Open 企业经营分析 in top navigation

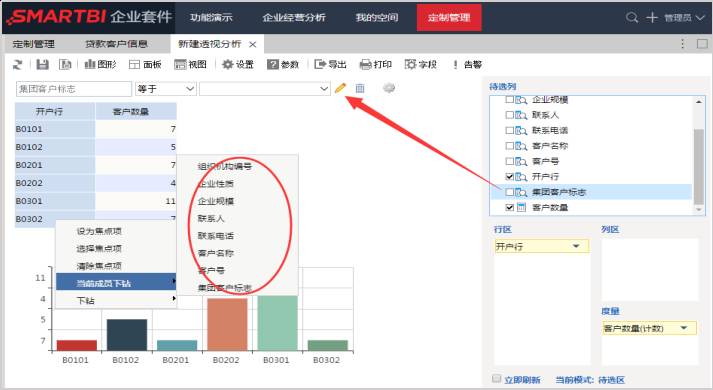[x=294, y=18]
